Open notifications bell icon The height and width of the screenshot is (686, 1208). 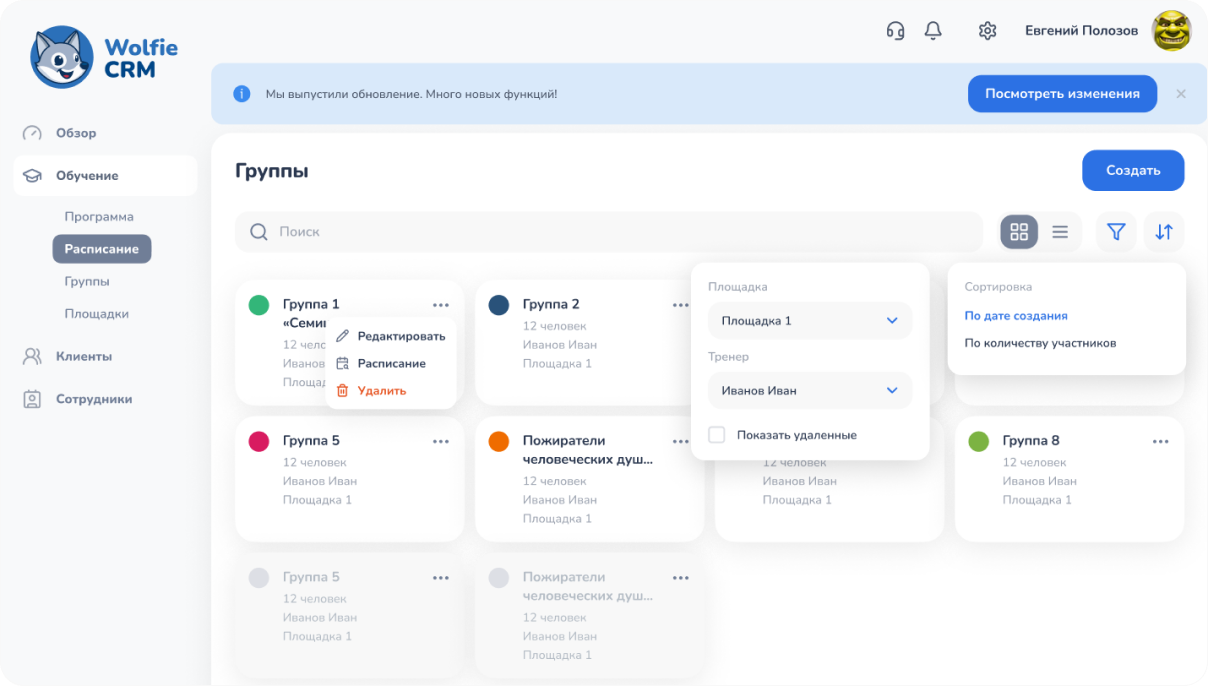point(933,31)
